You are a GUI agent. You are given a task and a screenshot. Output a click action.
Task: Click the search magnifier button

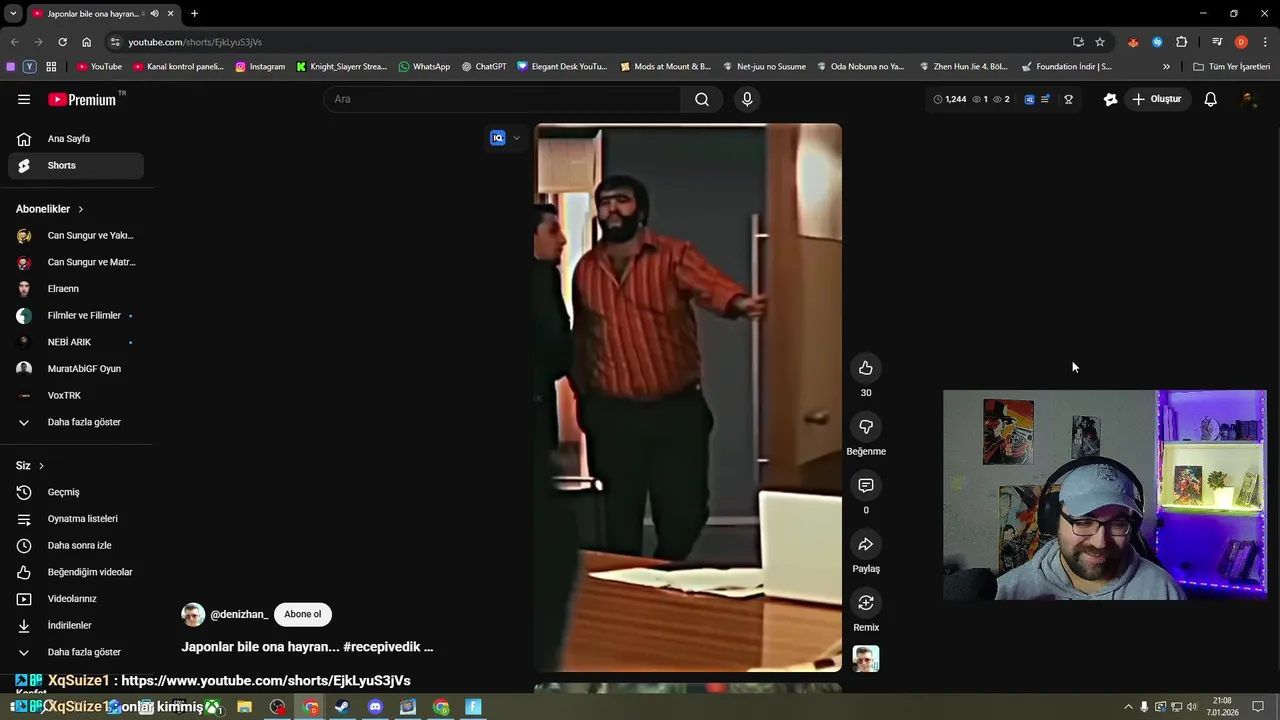702,99
